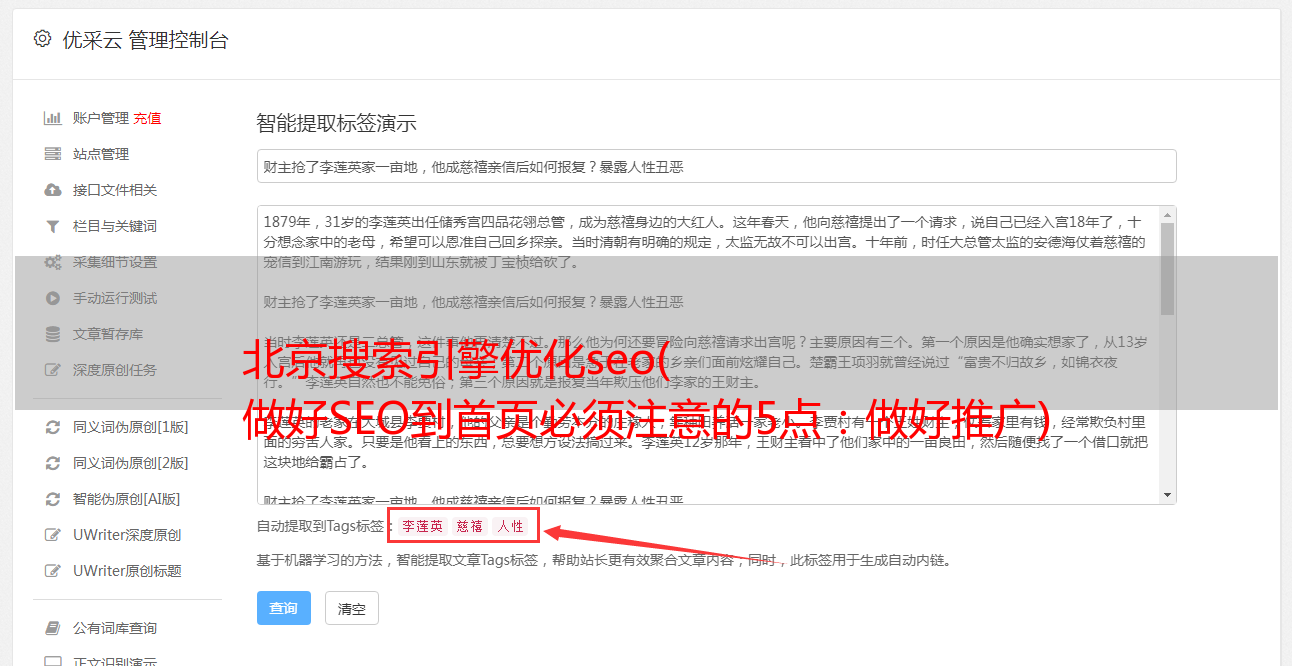Screen dimensions: 1292x666
Task: Click the gear icon beside 优采云 管理控制台
Action: tap(42, 39)
